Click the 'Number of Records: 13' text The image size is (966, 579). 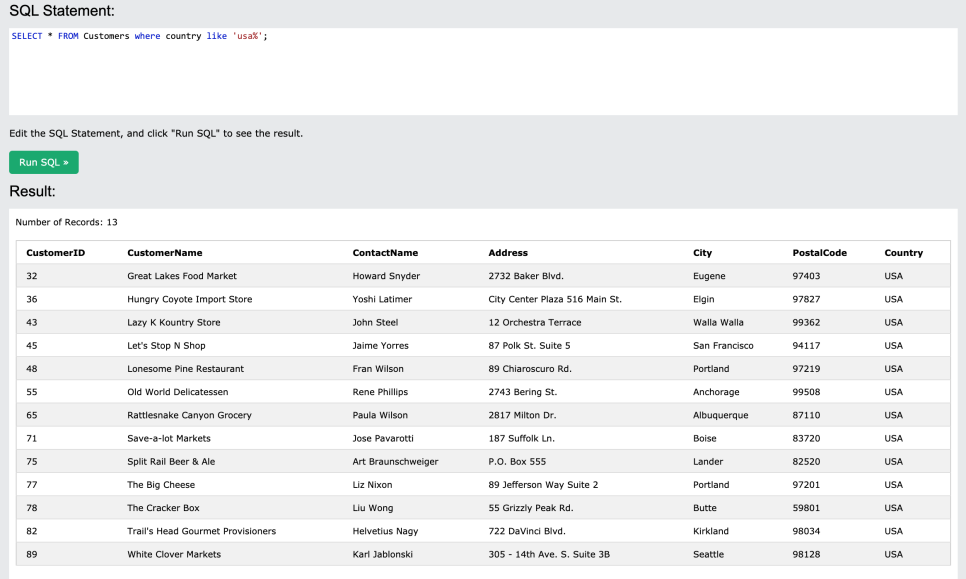(67, 222)
